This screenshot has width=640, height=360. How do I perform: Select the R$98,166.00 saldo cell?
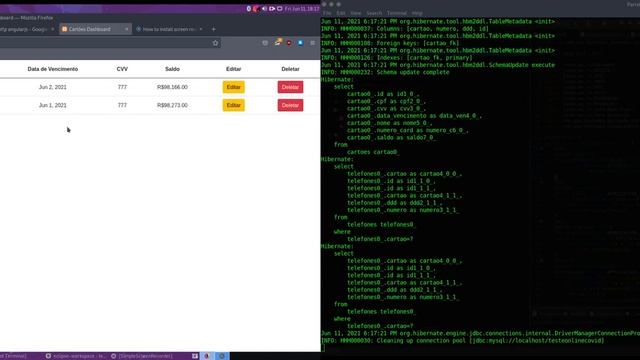click(172, 87)
